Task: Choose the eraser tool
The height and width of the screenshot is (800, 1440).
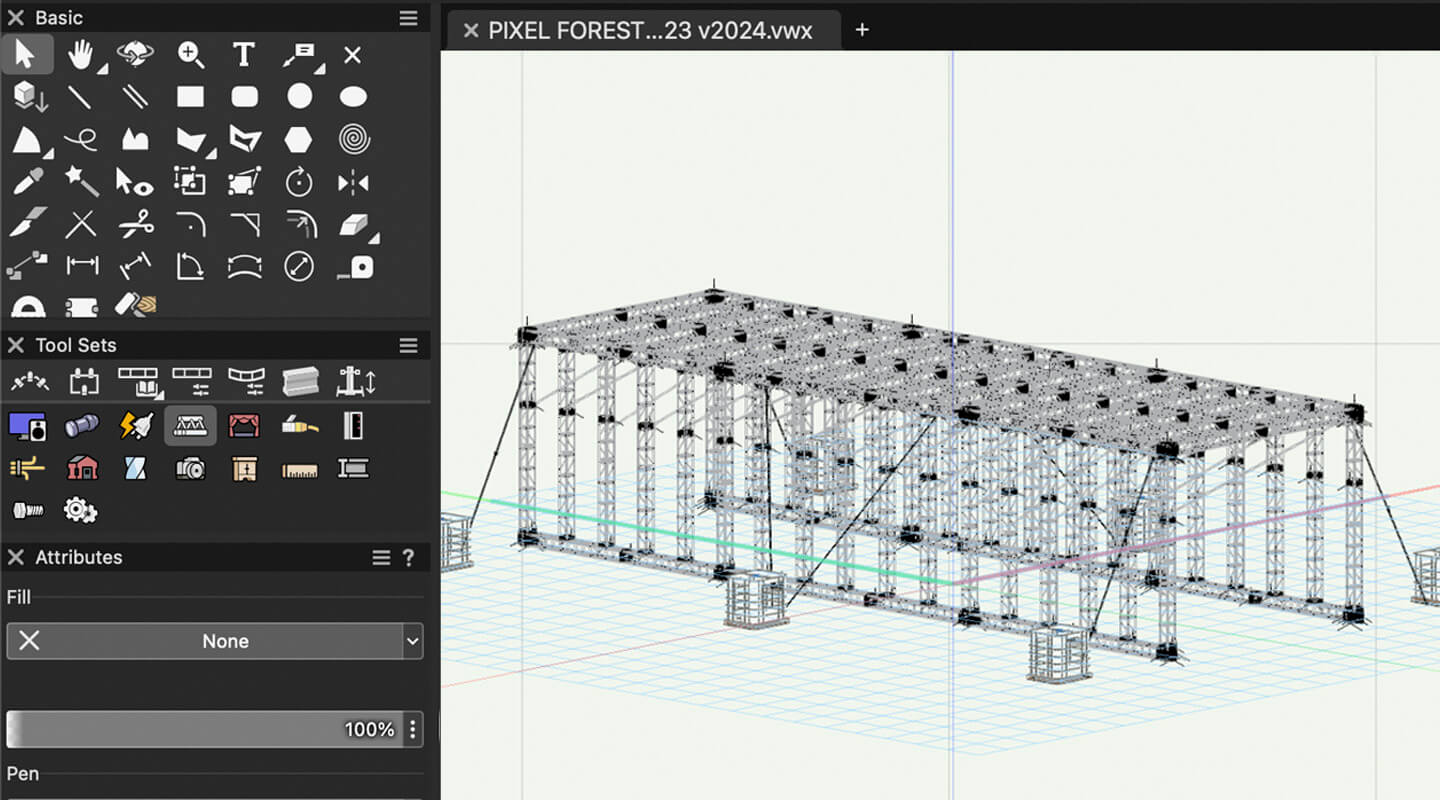Action: point(356,225)
